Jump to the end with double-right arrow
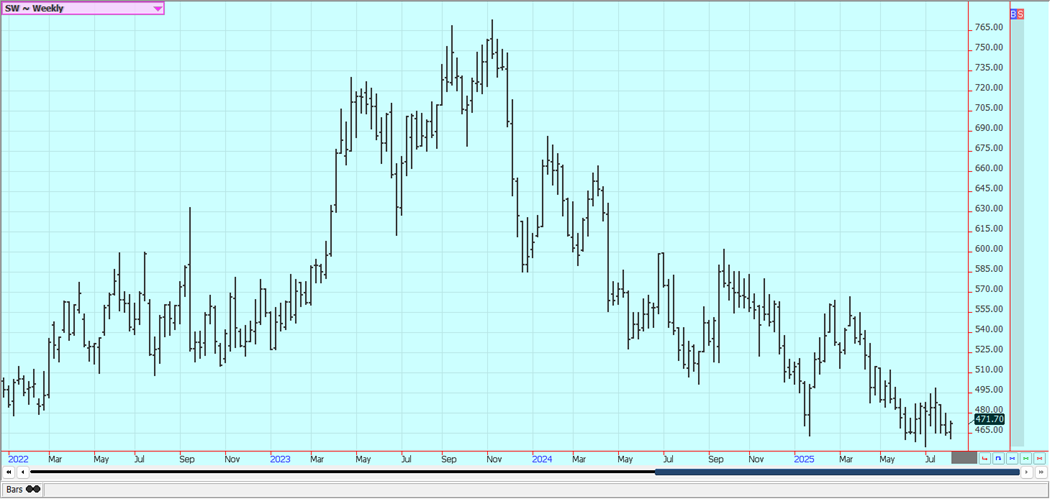 click(x=1041, y=472)
